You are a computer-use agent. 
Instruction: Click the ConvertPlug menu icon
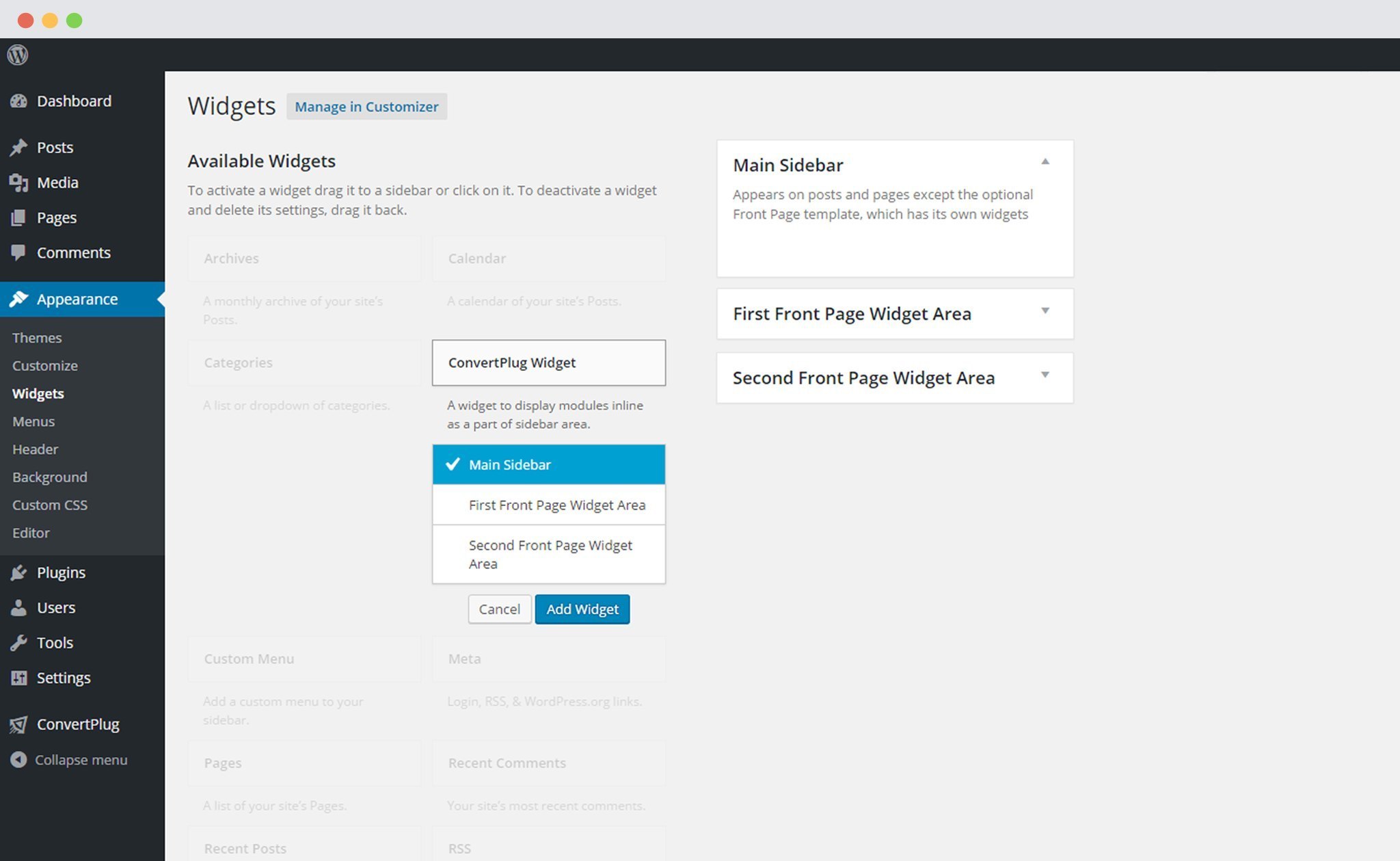click(x=18, y=724)
